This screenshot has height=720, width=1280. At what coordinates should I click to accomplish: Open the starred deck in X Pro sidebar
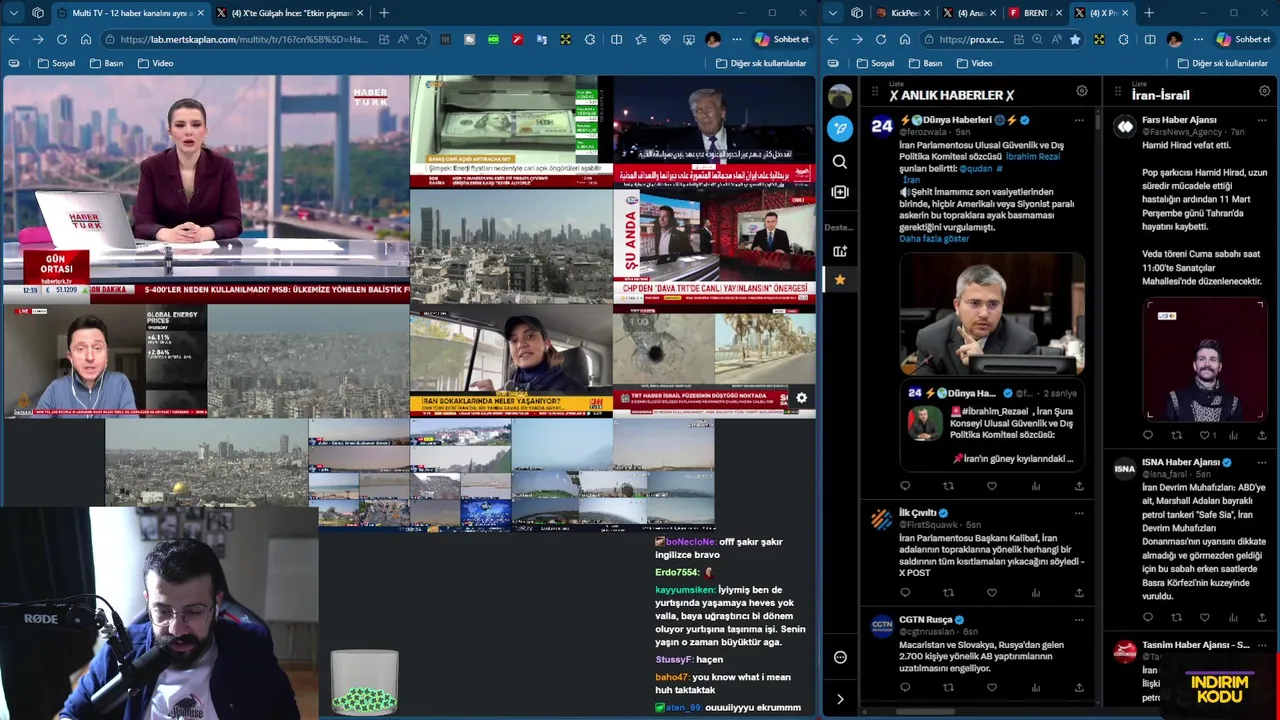click(840, 280)
